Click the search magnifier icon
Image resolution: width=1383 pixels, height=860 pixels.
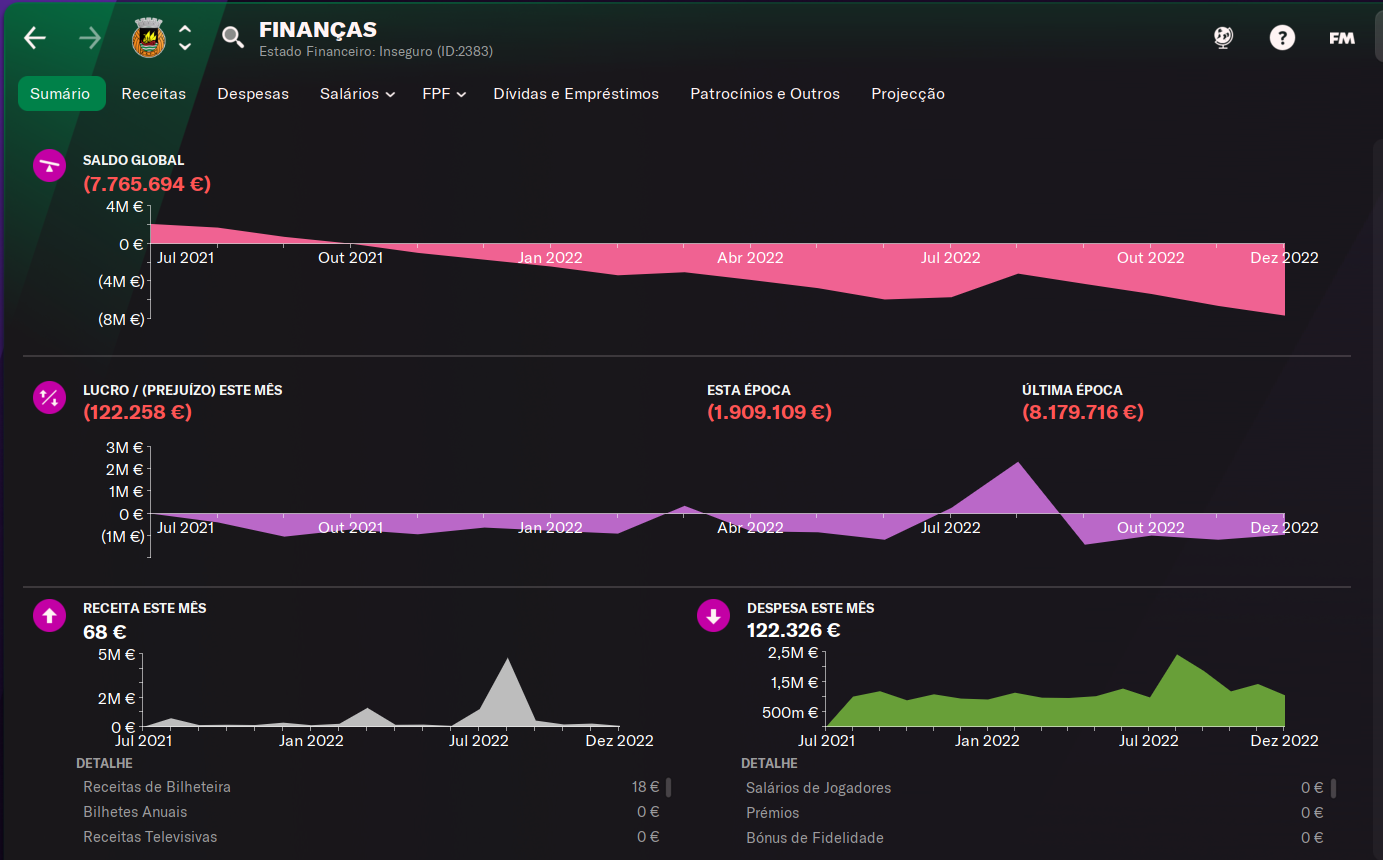pyautogui.click(x=232, y=38)
